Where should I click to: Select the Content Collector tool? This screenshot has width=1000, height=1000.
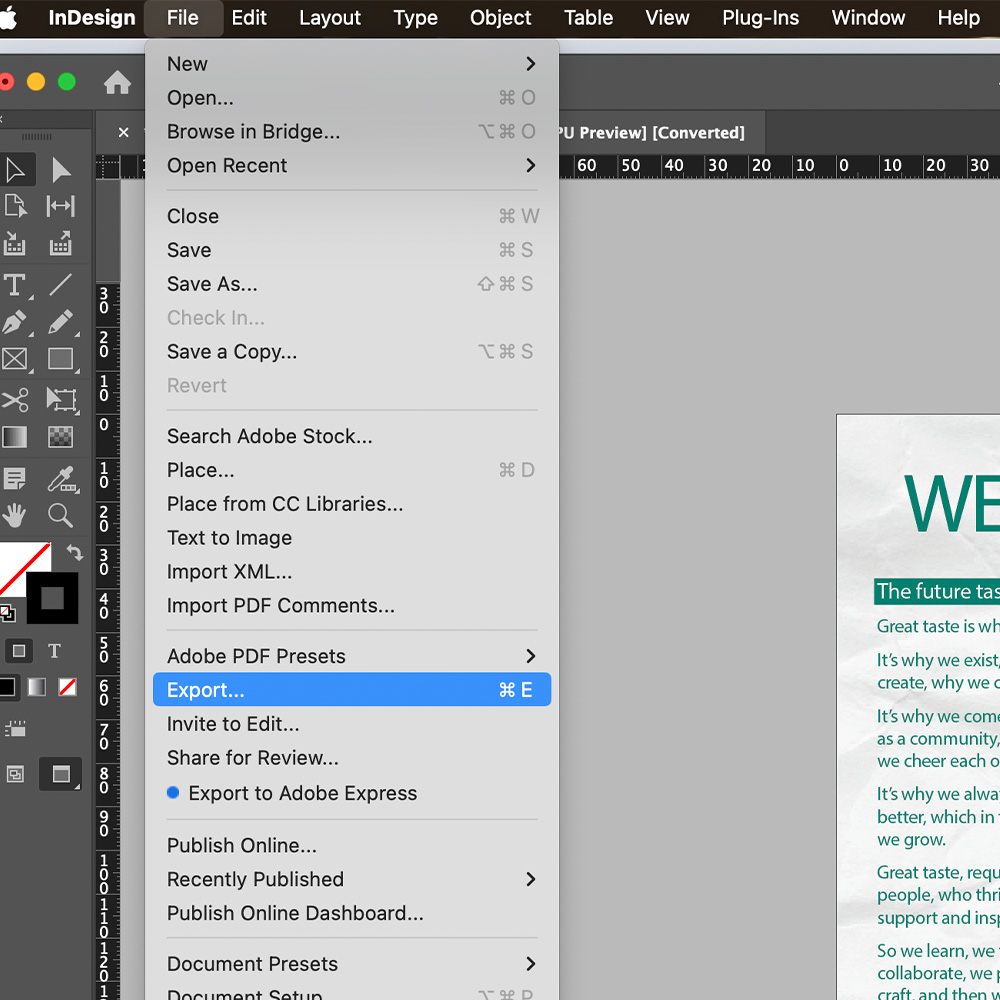tap(15, 244)
